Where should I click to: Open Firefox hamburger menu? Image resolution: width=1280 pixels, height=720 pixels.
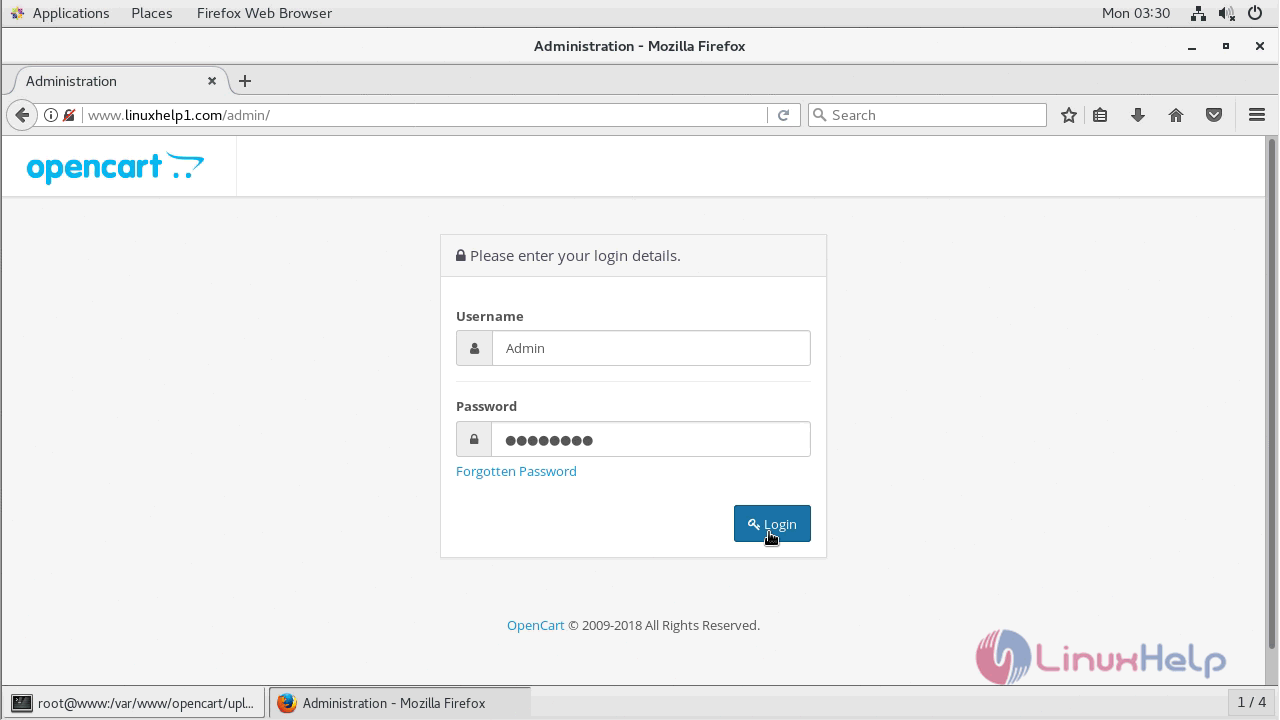tap(1257, 115)
